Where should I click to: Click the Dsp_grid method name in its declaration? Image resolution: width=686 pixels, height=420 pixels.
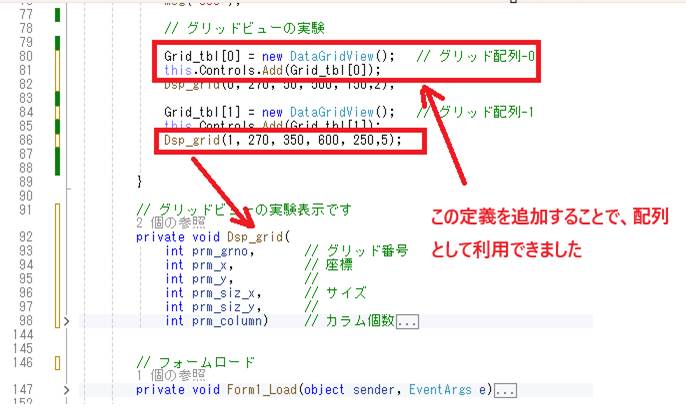(x=255, y=237)
